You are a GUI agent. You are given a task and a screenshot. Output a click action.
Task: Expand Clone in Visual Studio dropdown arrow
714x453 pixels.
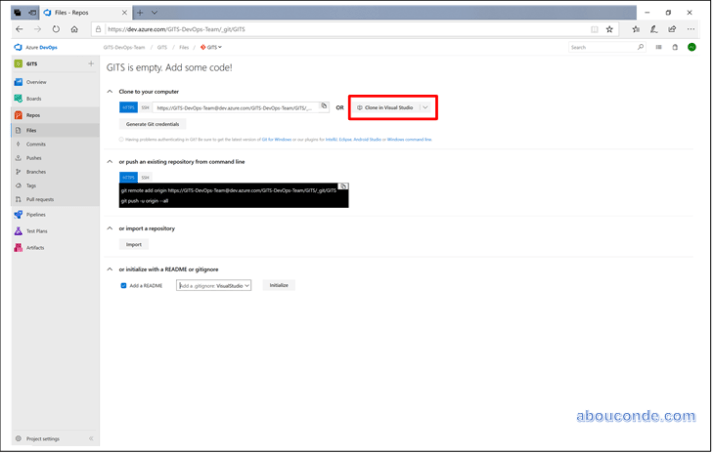(426, 107)
